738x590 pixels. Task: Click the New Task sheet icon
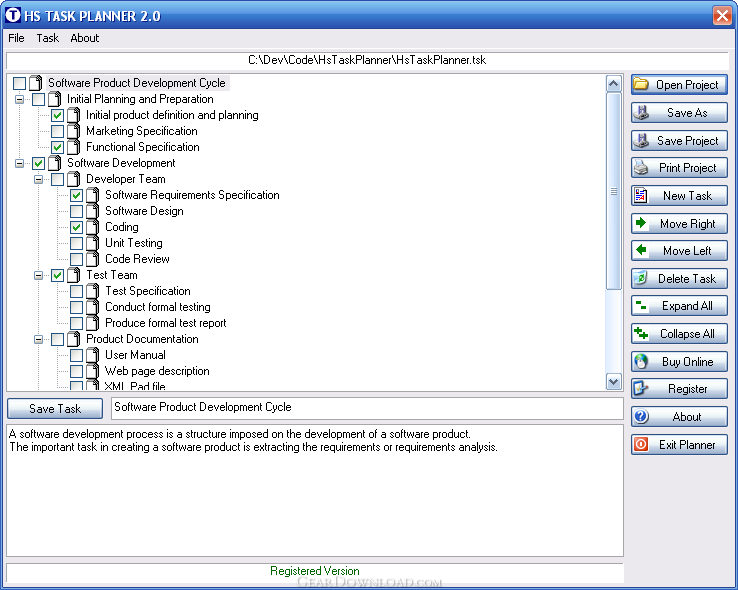pyautogui.click(x=641, y=195)
